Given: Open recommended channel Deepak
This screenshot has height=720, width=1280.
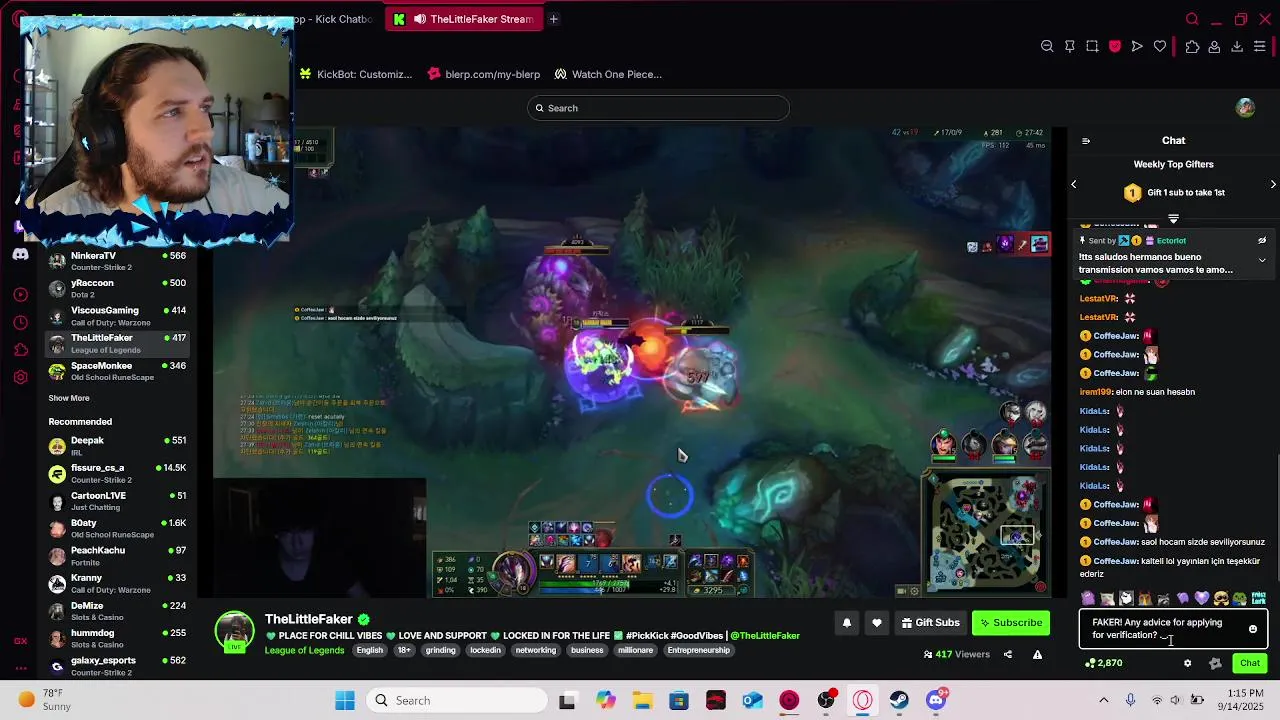Looking at the screenshot, I should (117, 446).
